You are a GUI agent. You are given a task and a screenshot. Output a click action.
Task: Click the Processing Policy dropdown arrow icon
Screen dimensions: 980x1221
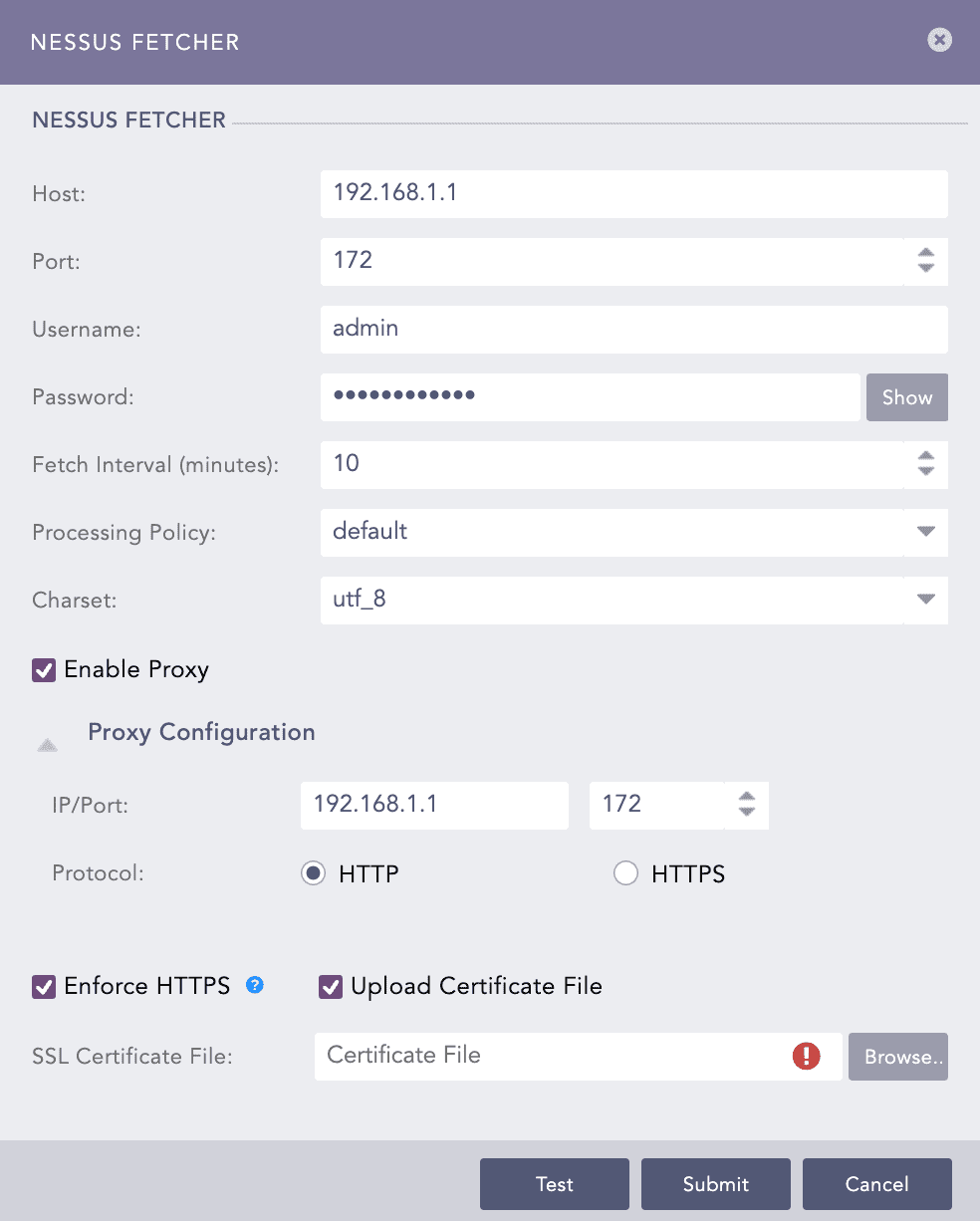pos(925,533)
